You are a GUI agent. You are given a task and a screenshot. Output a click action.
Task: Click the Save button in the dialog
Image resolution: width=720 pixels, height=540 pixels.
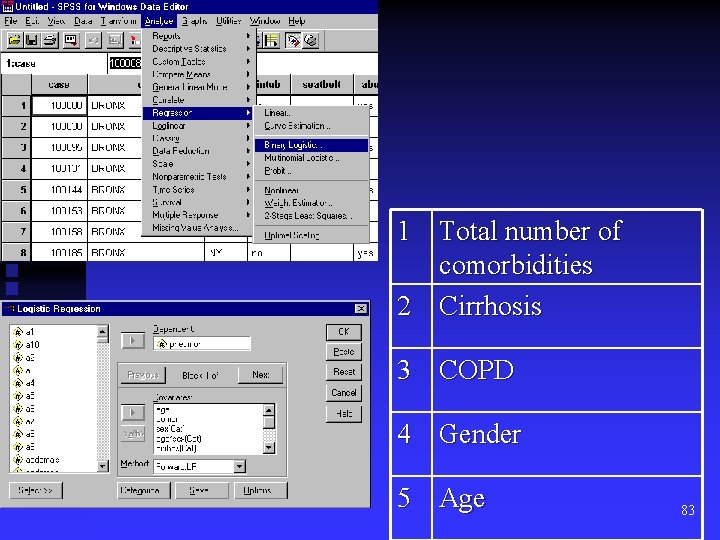202,490
